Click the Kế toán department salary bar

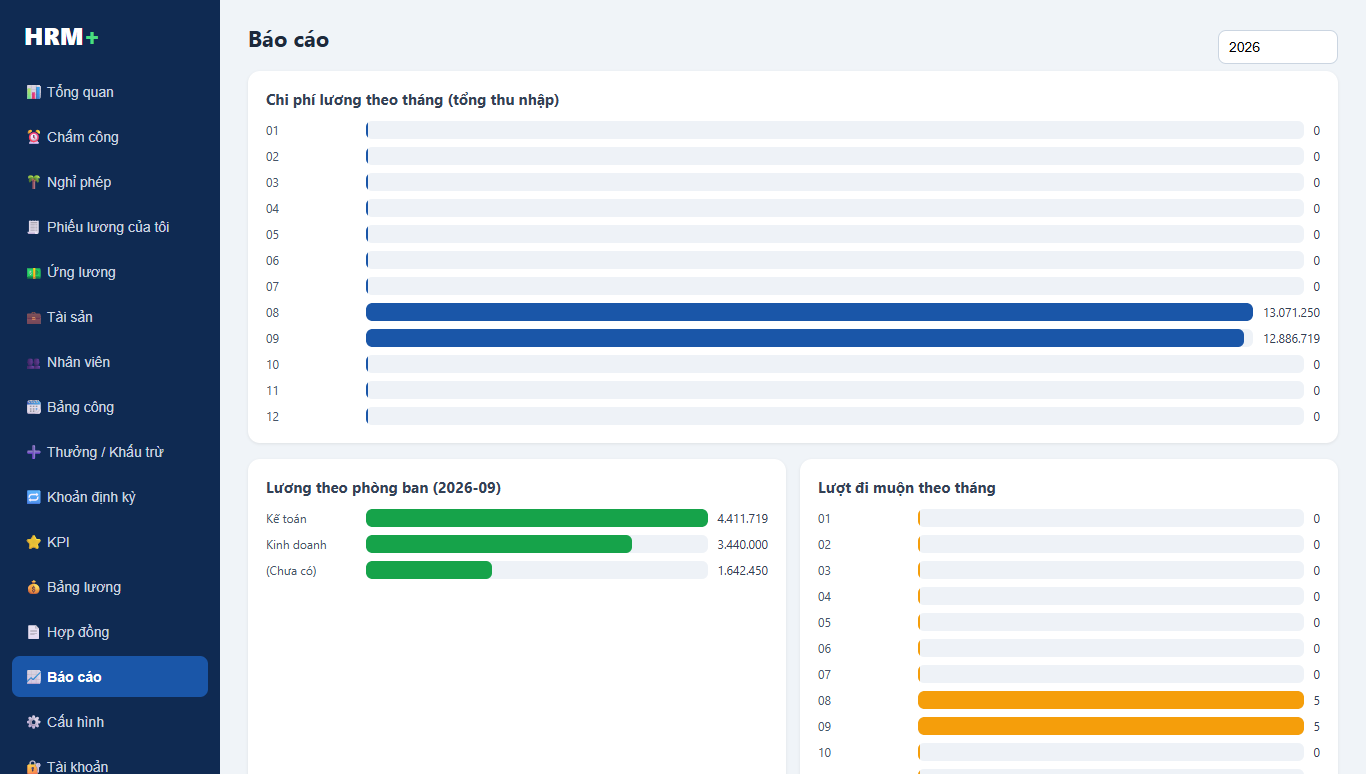pos(537,518)
